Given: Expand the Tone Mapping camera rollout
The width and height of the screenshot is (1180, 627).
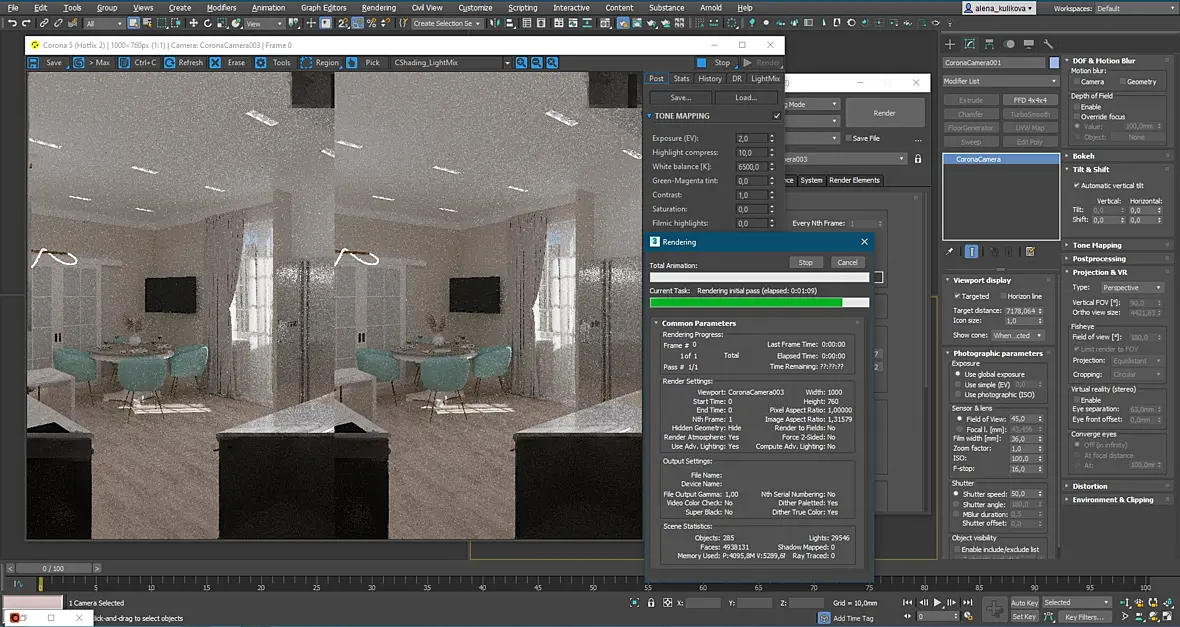Looking at the screenshot, I should point(1096,245).
